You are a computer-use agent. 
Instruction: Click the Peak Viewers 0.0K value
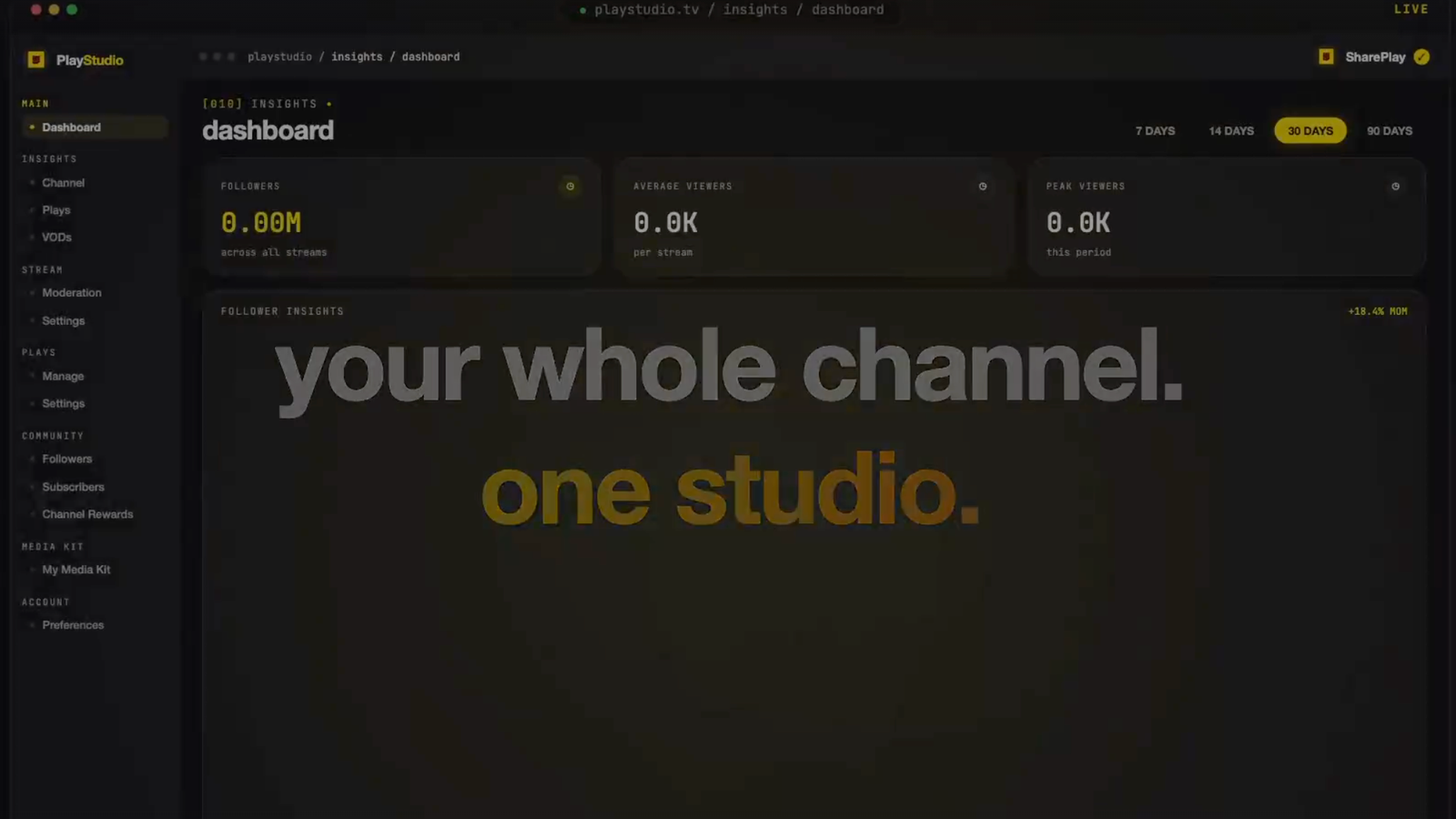tap(1077, 223)
